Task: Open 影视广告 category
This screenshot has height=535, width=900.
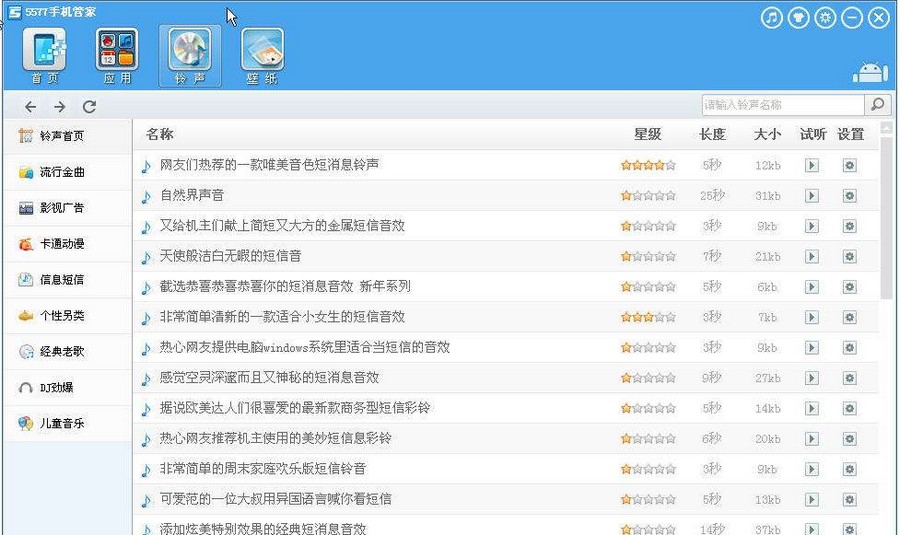Action: (x=68, y=208)
